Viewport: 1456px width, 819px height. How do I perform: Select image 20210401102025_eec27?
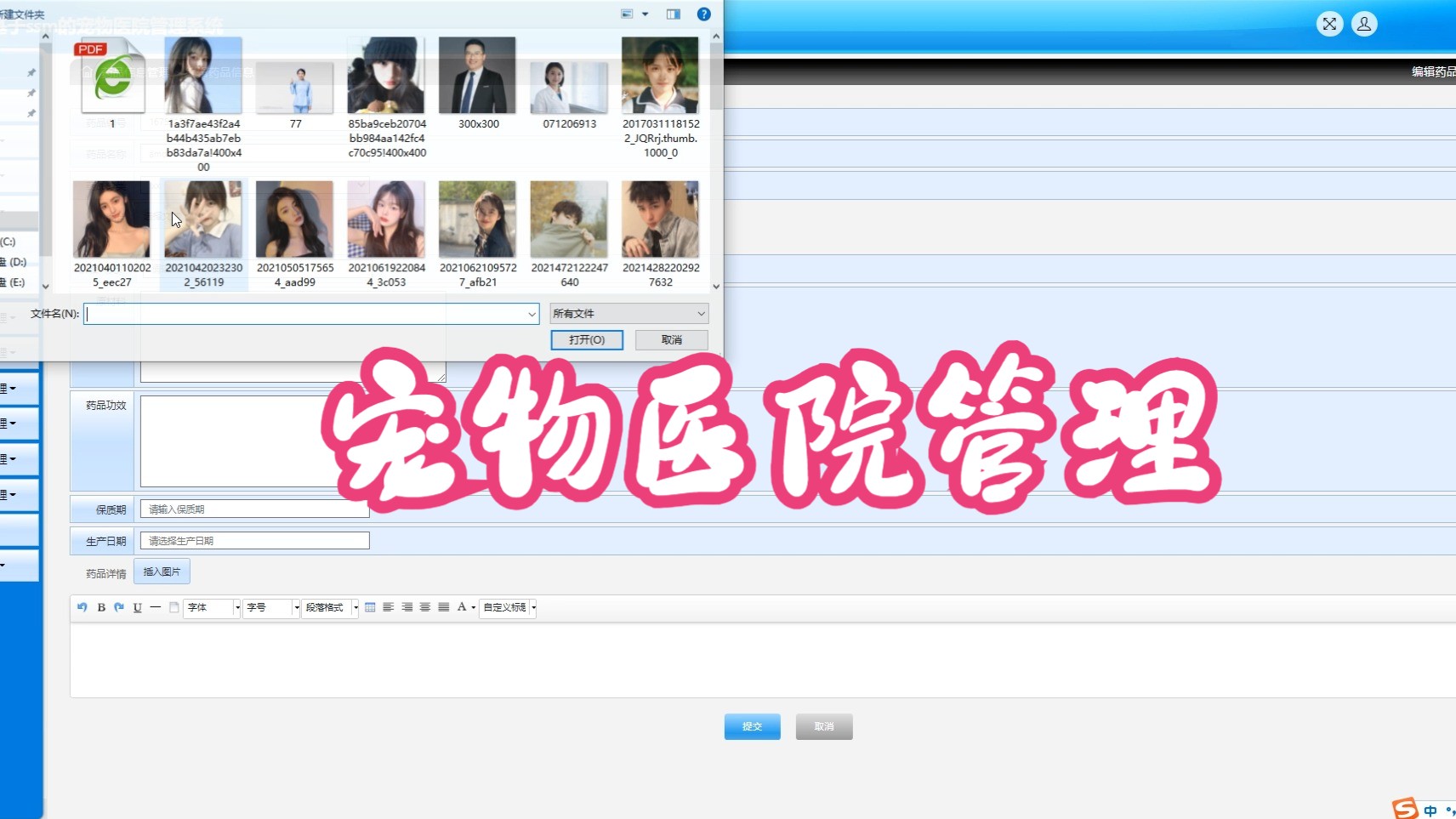tap(112, 234)
